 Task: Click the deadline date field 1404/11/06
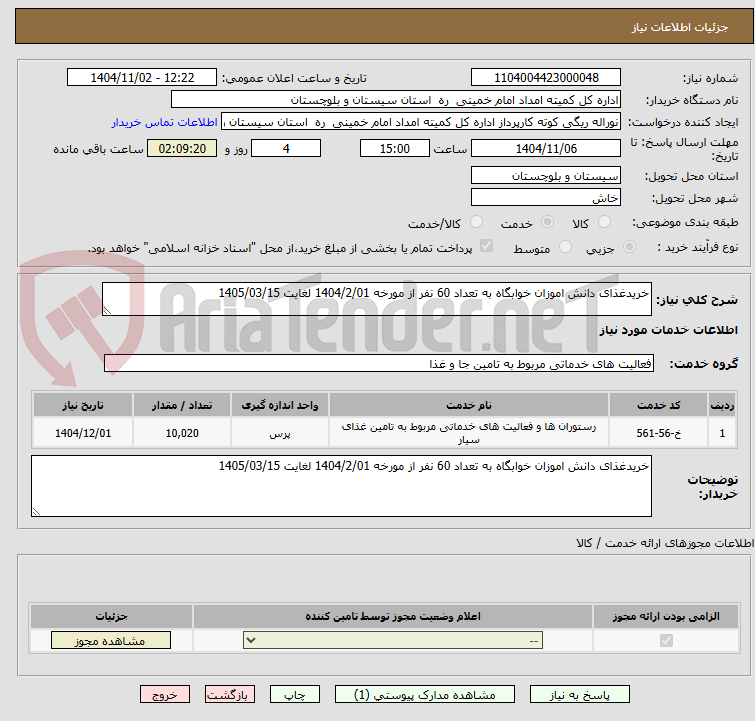point(546,148)
